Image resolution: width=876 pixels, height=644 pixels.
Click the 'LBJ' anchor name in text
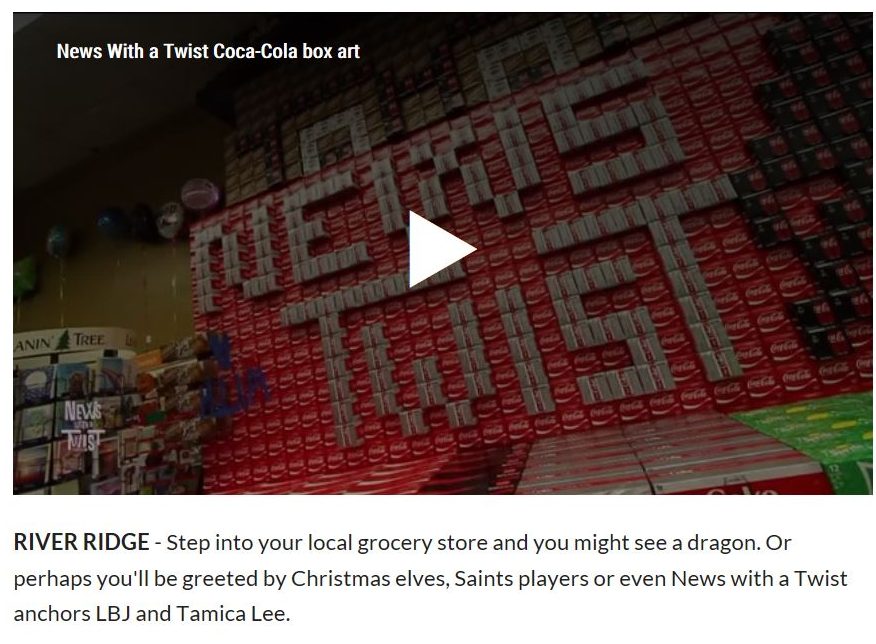[x=113, y=613]
